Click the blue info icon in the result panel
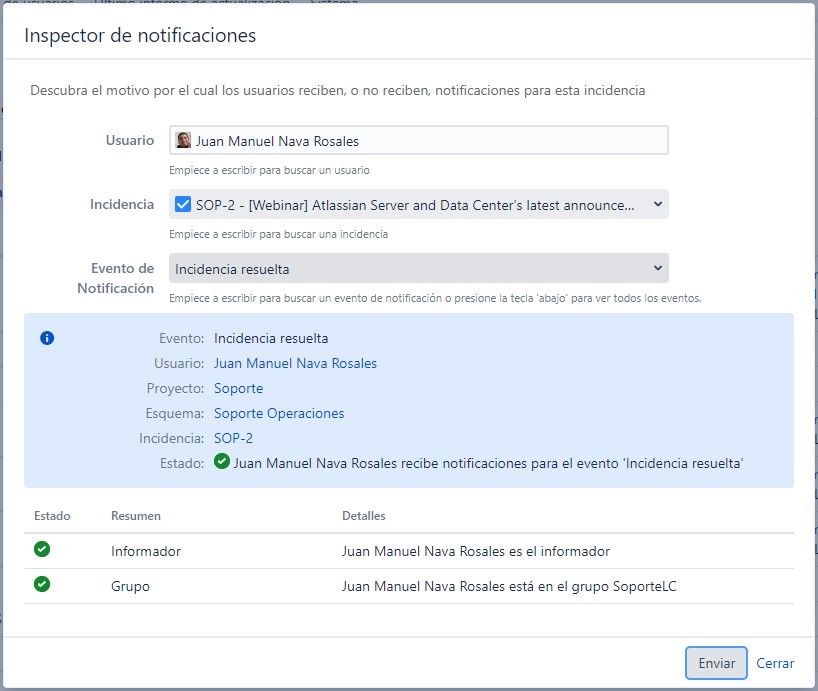This screenshot has width=818, height=691. (x=47, y=338)
